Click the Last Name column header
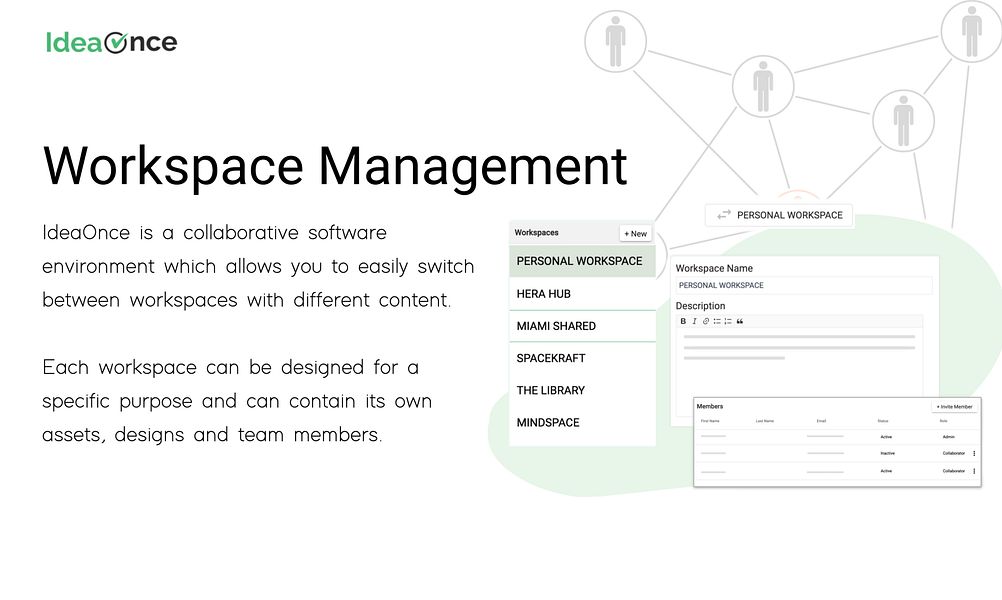This screenshot has height=600, width=1002. point(765,421)
